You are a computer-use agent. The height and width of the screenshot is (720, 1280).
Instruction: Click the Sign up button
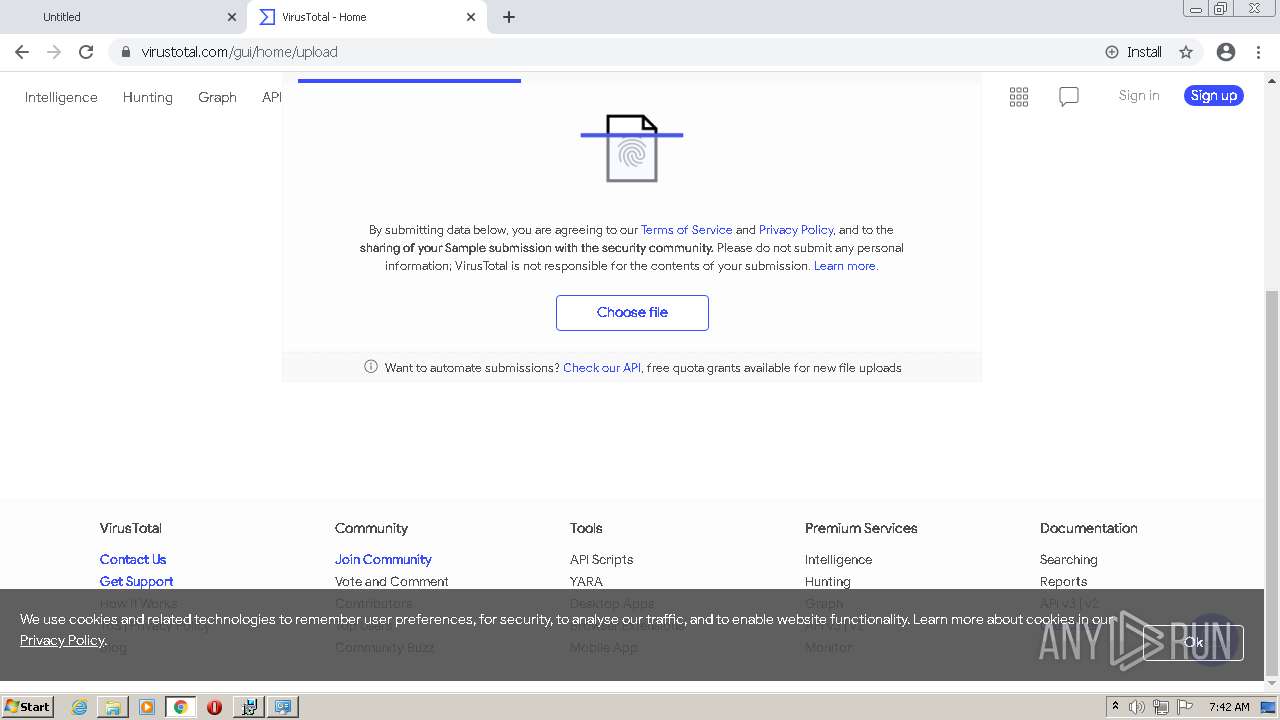click(1214, 95)
